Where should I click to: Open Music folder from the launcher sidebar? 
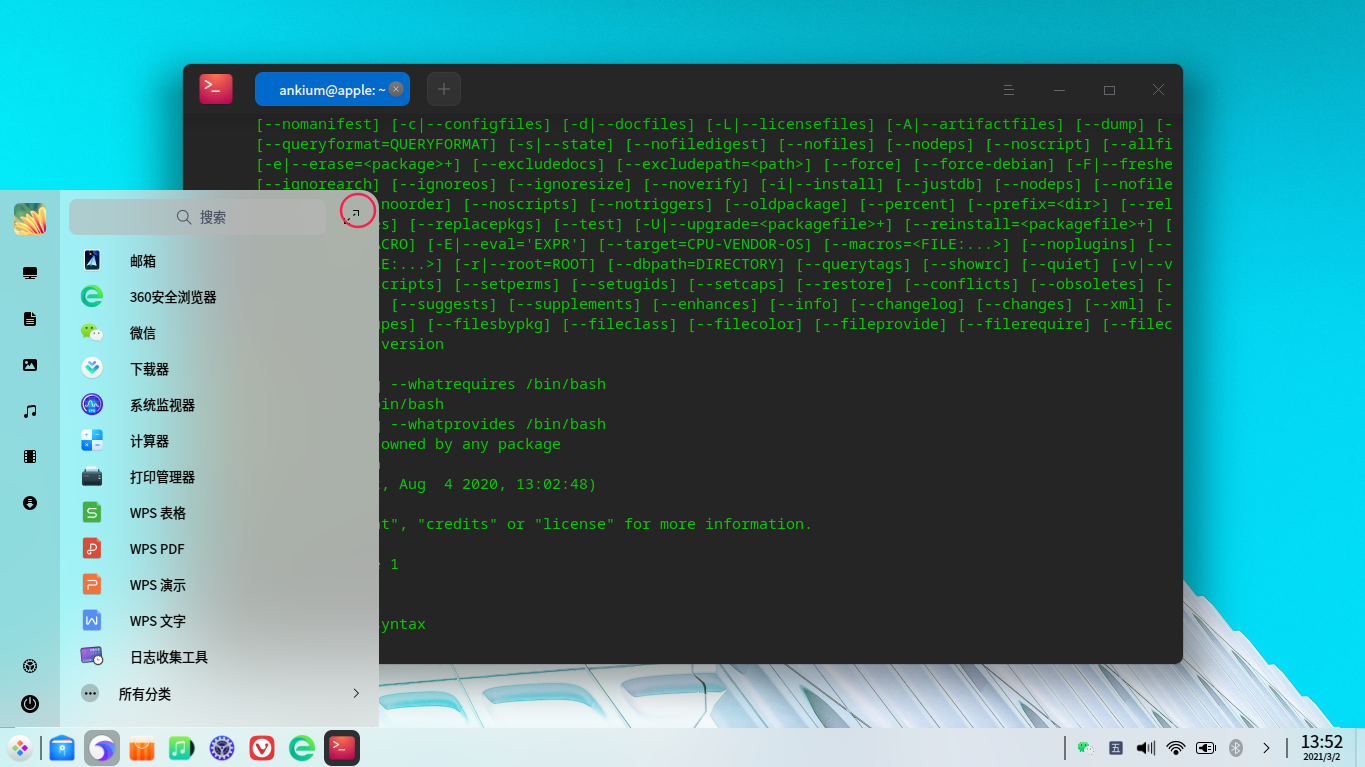click(x=30, y=411)
